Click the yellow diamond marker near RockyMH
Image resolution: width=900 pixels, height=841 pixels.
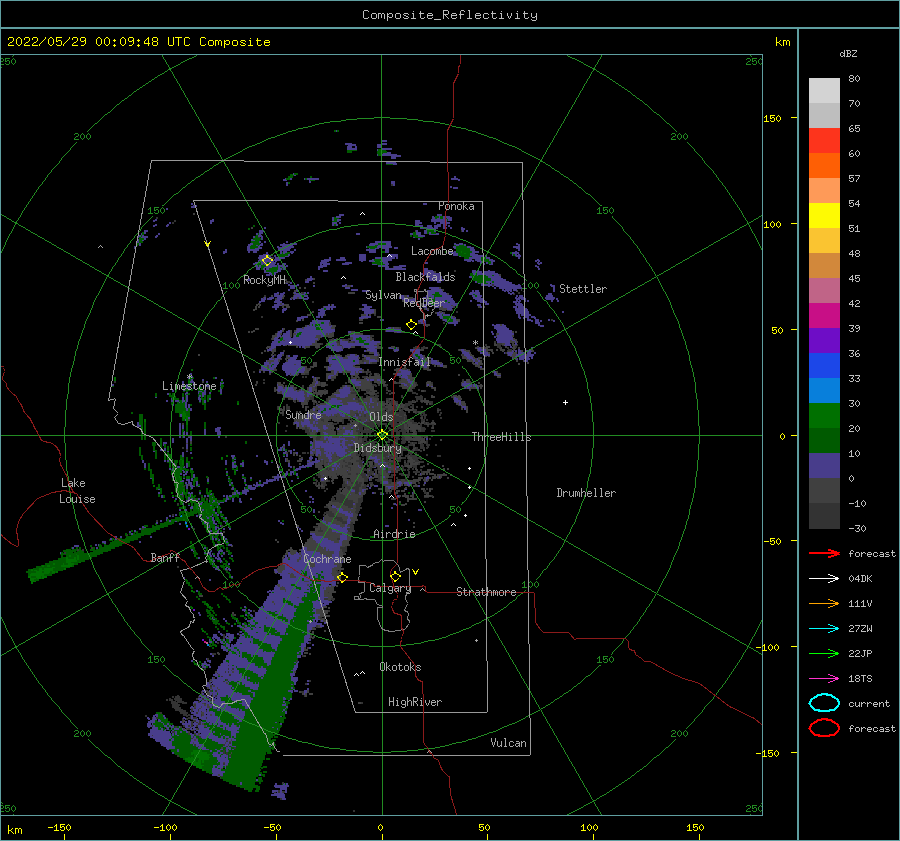[267, 261]
